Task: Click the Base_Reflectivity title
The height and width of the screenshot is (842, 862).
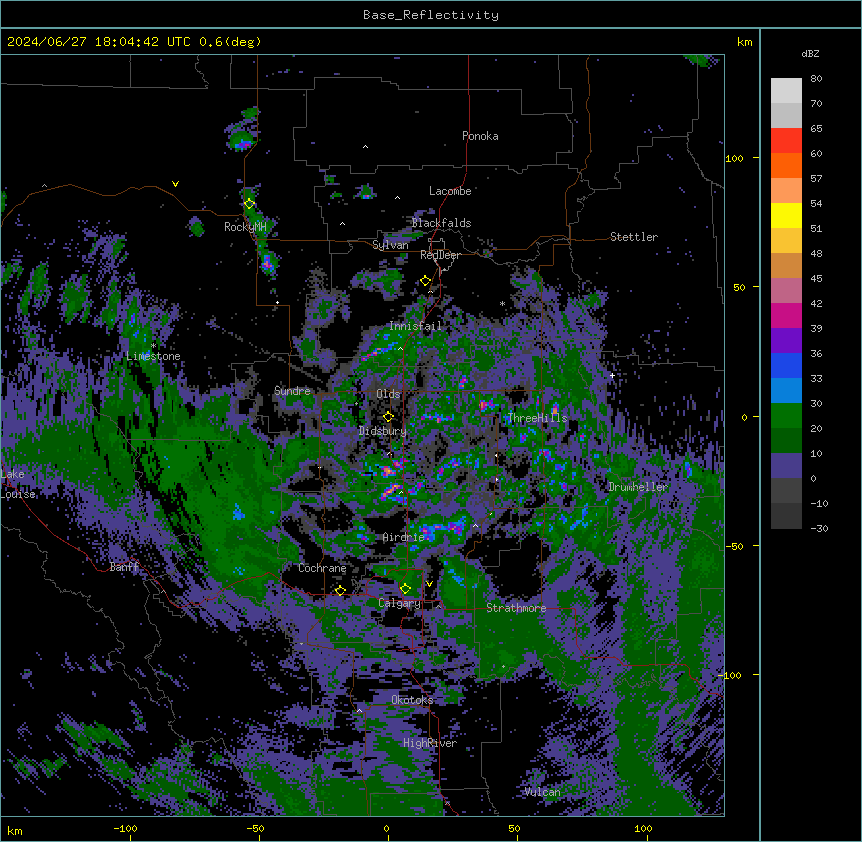Action: pyautogui.click(x=431, y=15)
